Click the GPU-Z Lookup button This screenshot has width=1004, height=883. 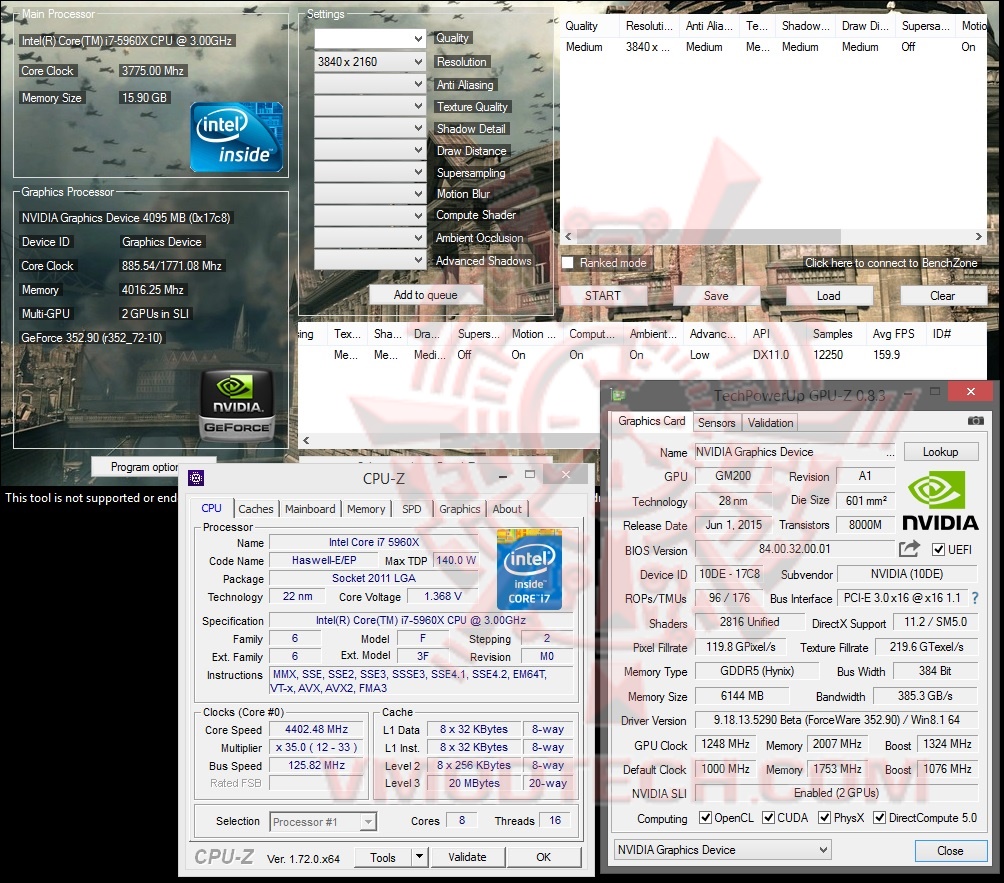click(941, 452)
